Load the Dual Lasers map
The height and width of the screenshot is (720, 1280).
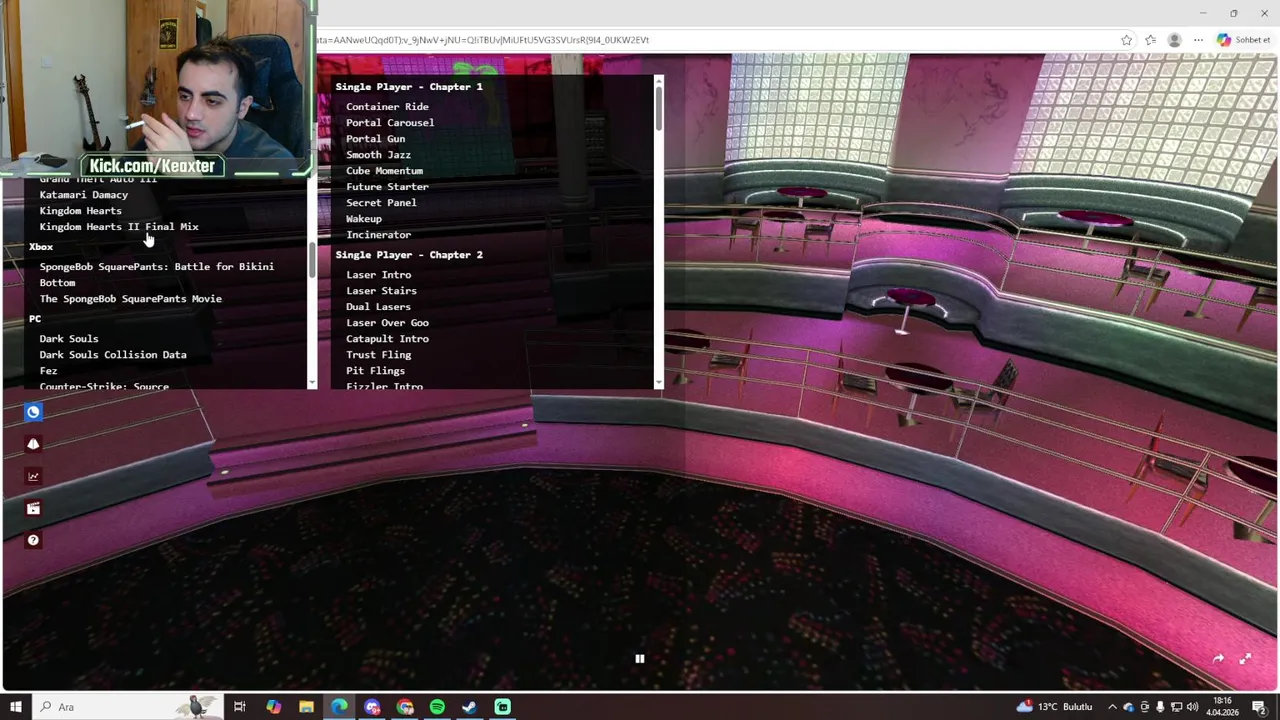tap(378, 307)
